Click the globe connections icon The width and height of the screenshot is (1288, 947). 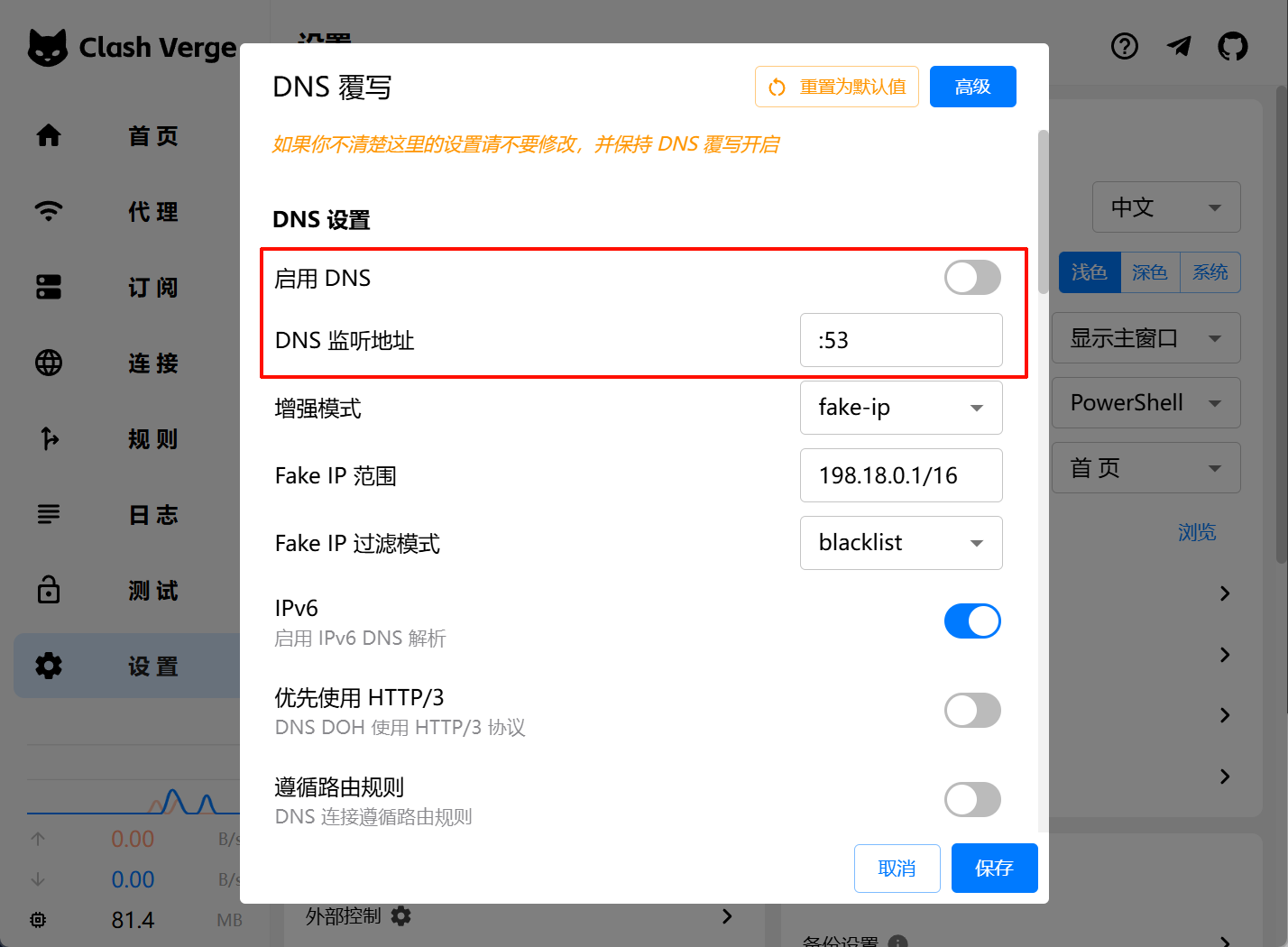pos(49,363)
